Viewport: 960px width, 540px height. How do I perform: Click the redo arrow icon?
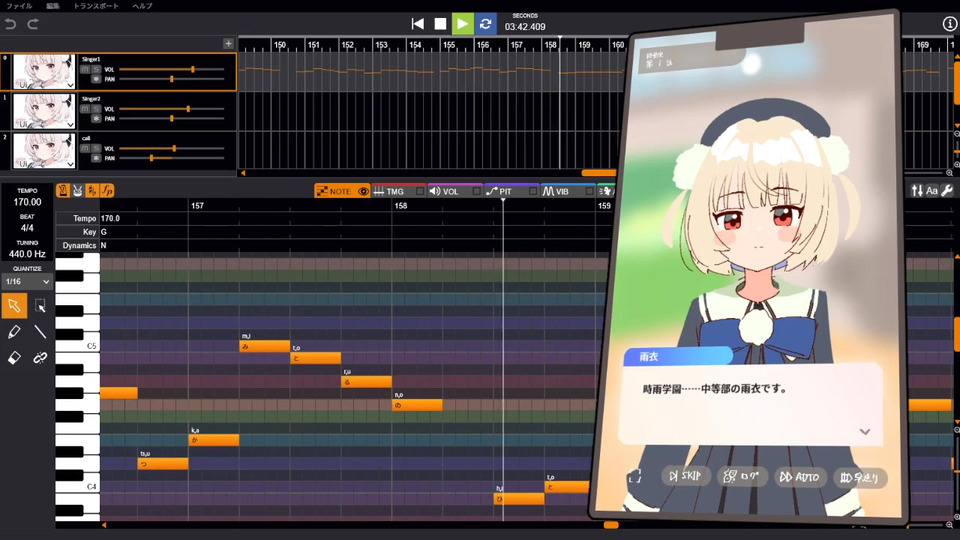click(x=33, y=24)
